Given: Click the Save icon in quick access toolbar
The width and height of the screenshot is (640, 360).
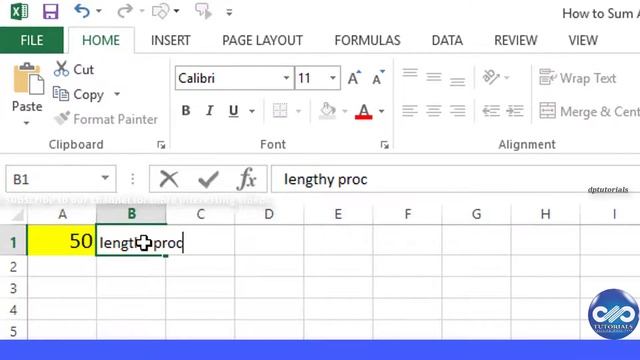Looking at the screenshot, I should pos(51,11).
